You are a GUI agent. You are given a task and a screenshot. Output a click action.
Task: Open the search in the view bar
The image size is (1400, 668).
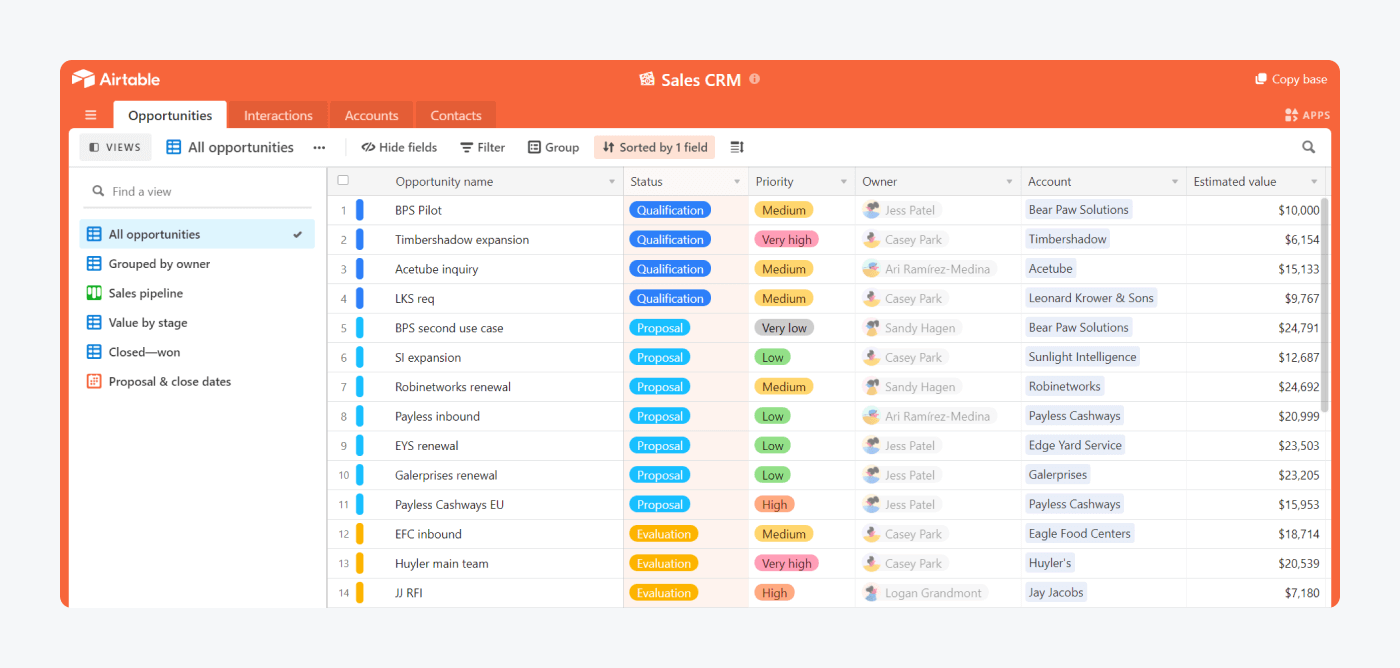coord(1308,146)
